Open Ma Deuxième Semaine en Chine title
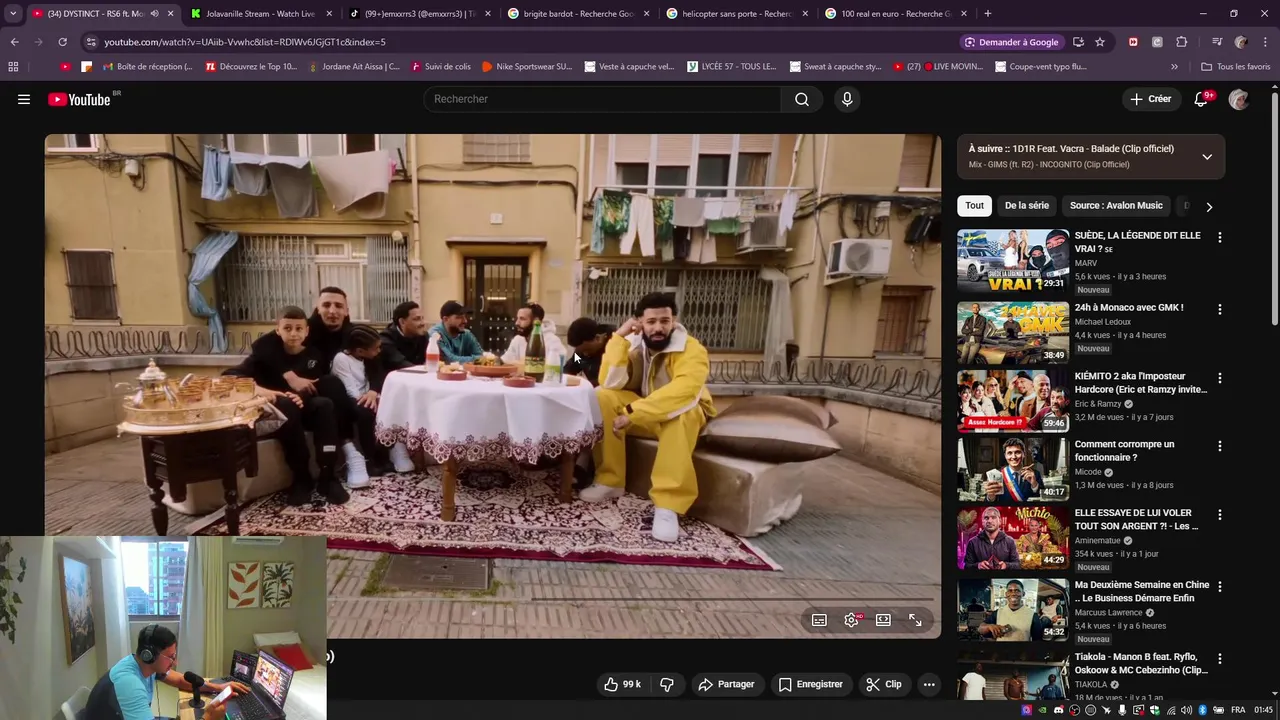Screen dimensions: 1280x720 coord(1142,591)
